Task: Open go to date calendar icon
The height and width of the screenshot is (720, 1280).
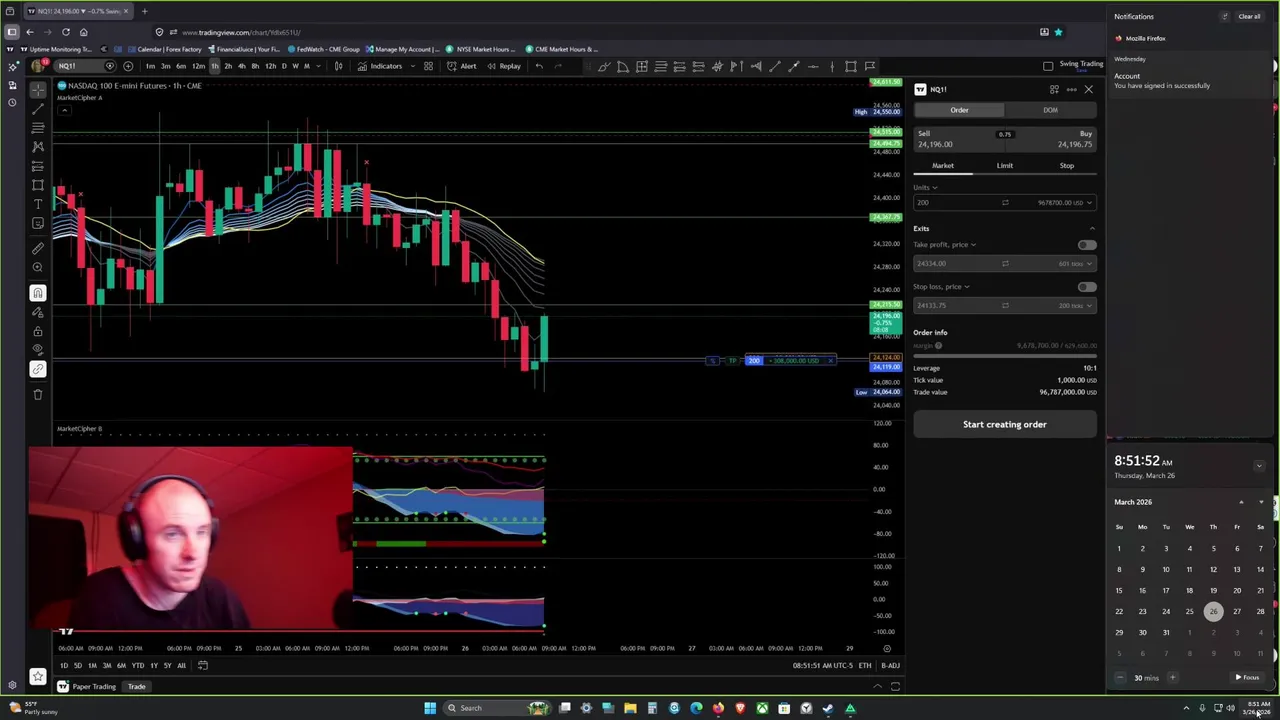Action: (x=202, y=666)
